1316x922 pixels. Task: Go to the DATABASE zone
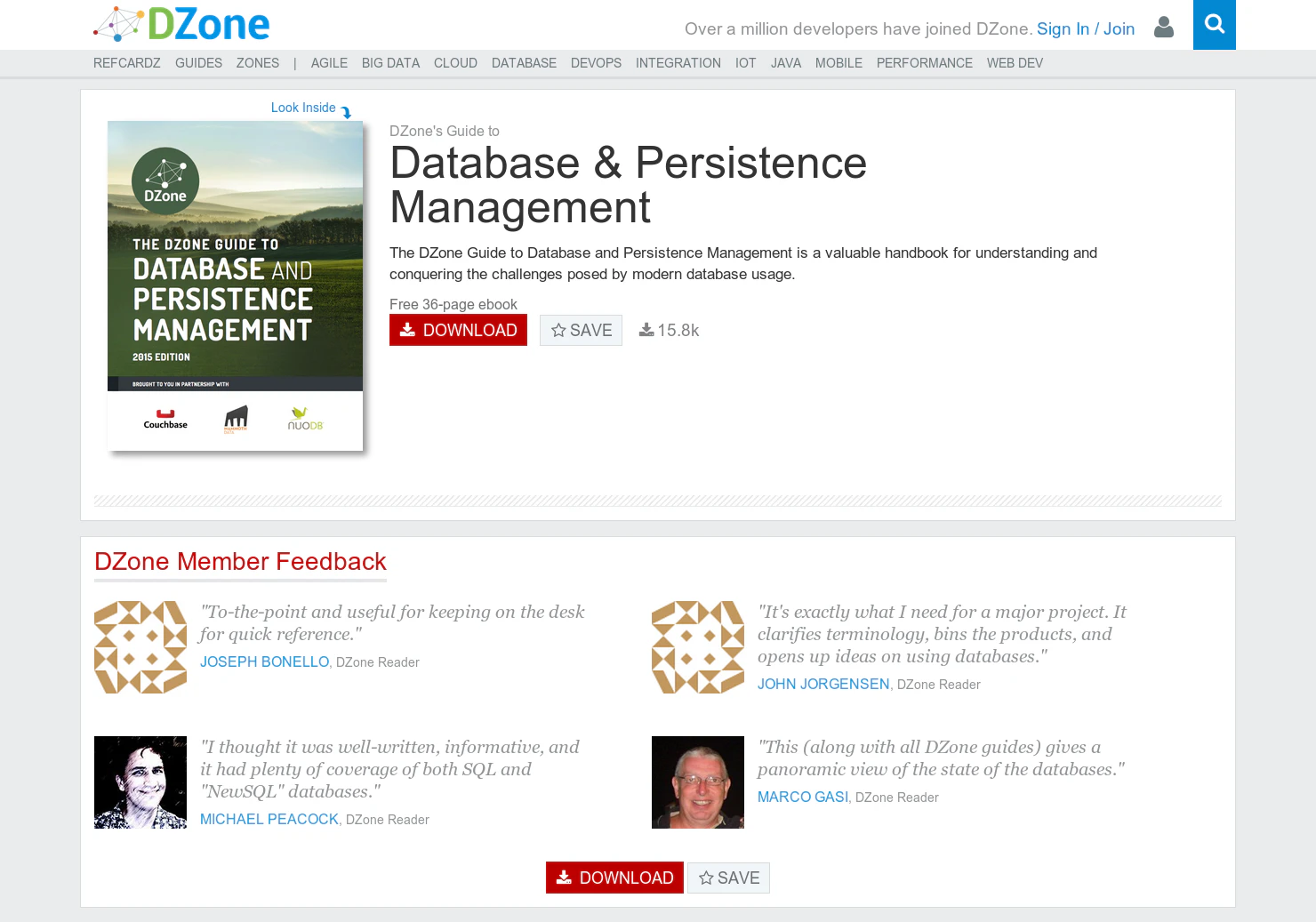pyautogui.click(x=524, y=63)
